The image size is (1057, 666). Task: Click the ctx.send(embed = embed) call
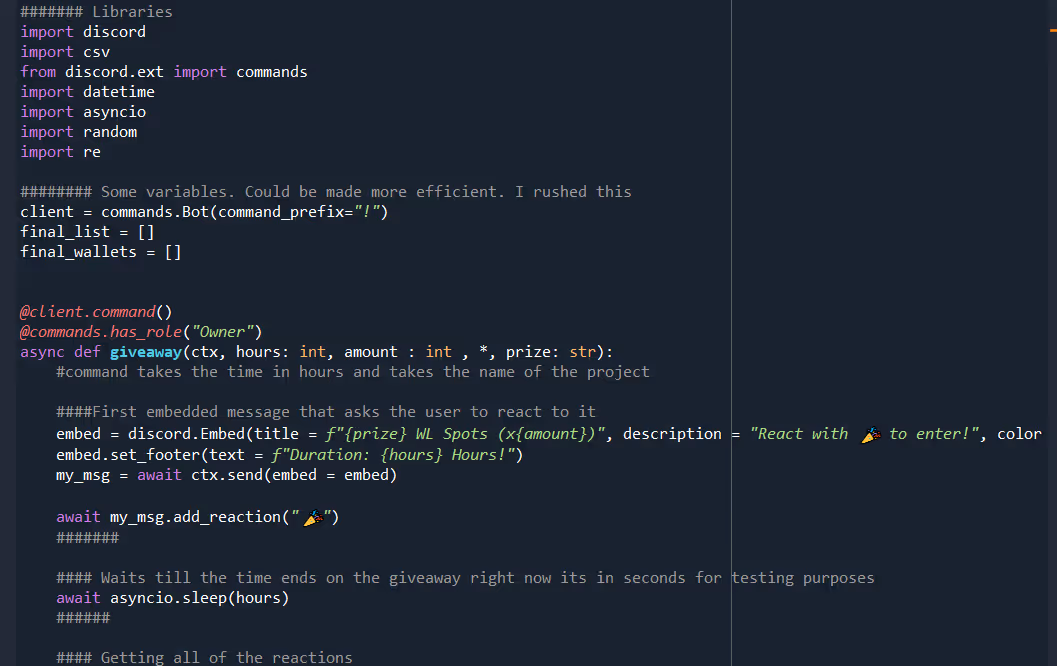click(x=294, y=475)
